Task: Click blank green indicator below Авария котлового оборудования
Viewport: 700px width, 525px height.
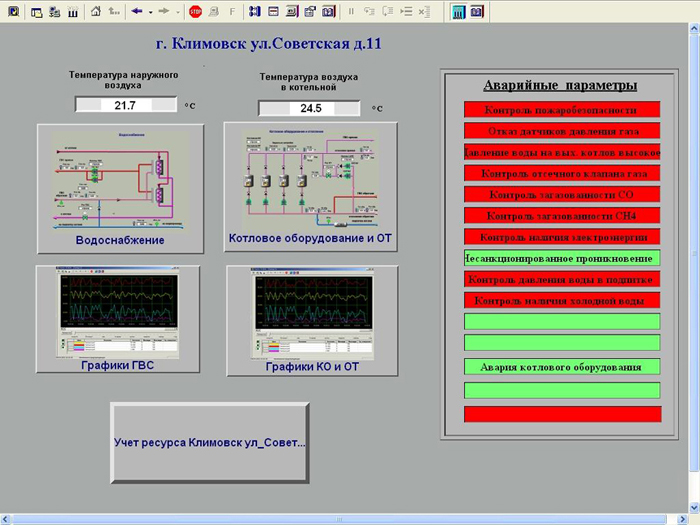Action: point(562,390)
